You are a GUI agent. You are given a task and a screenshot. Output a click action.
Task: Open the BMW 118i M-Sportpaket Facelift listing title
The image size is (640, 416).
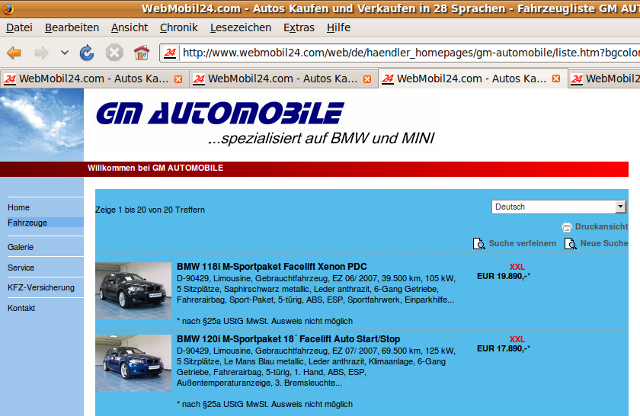272,267
